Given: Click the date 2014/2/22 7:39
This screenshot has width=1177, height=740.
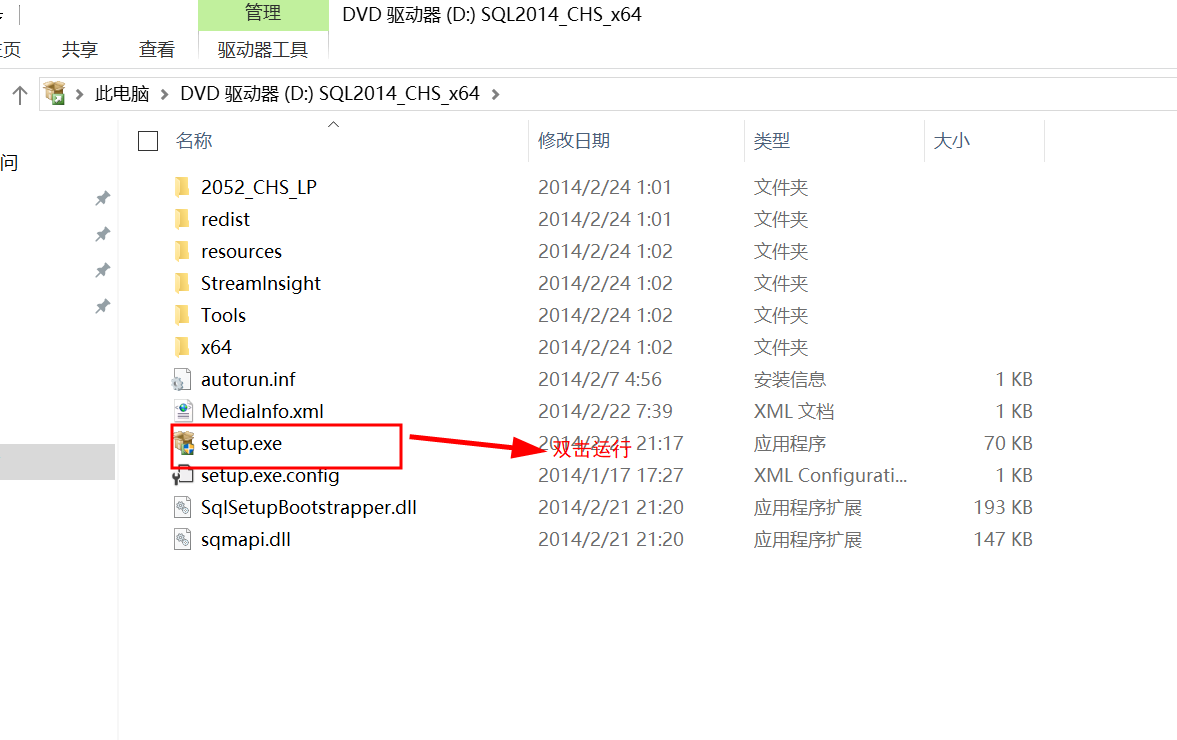Looking at the screenshot, I should [x=605, y=411].
